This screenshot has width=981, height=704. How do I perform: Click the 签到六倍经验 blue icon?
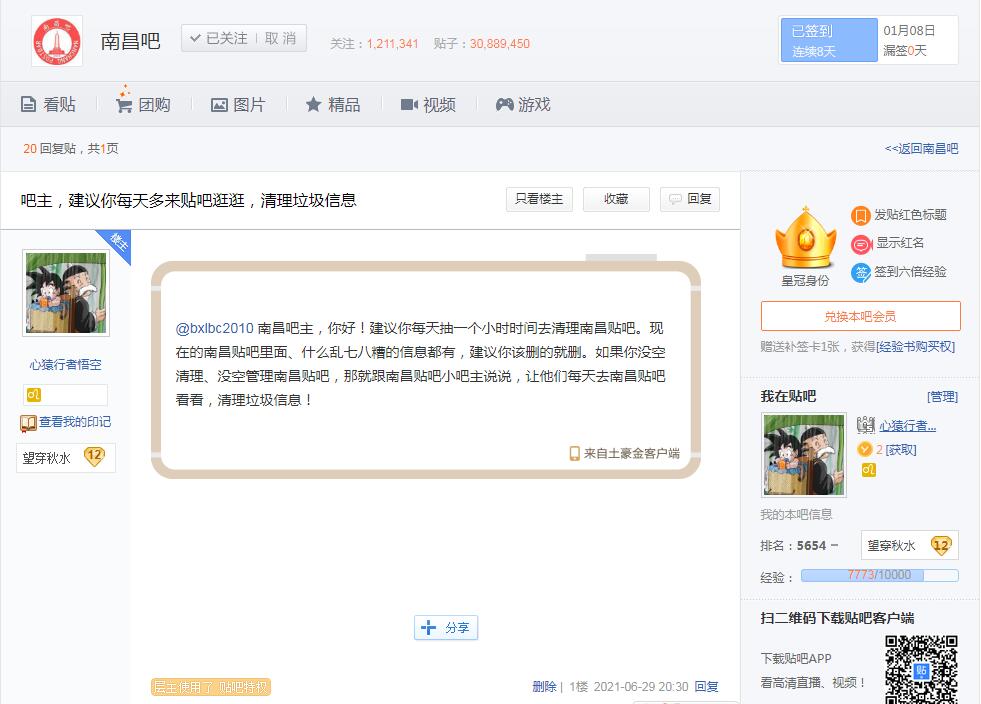[x=860, y=272]
